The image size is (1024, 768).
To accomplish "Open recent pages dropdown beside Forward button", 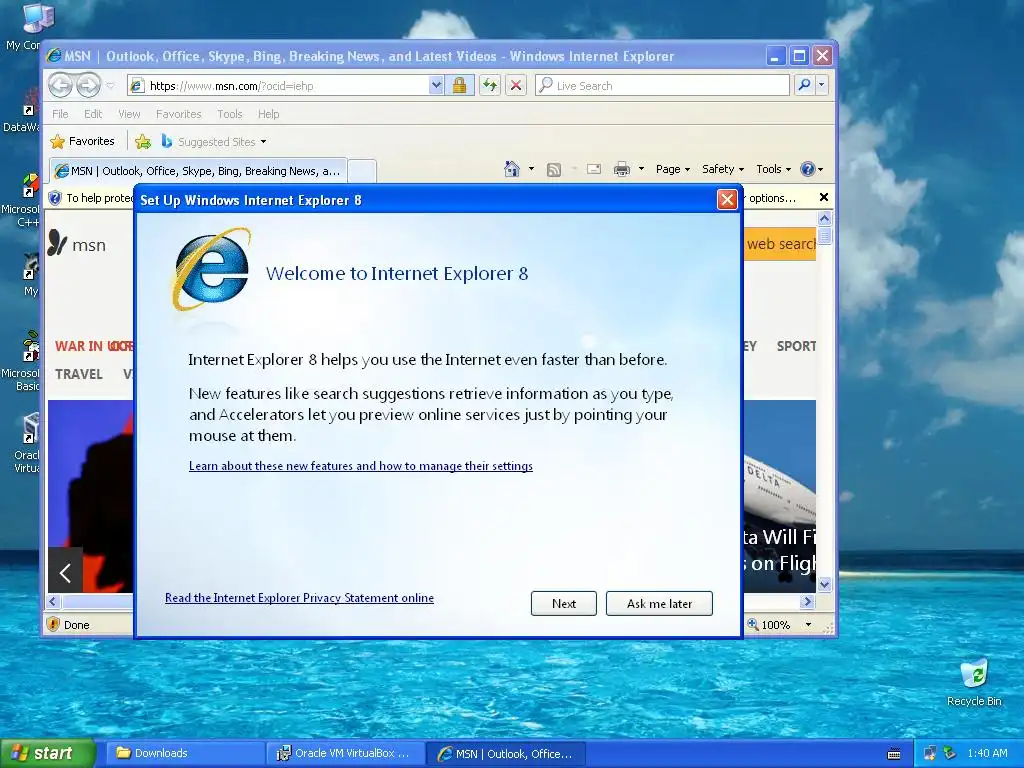I will pyautogui.click(x=110, y=86).
